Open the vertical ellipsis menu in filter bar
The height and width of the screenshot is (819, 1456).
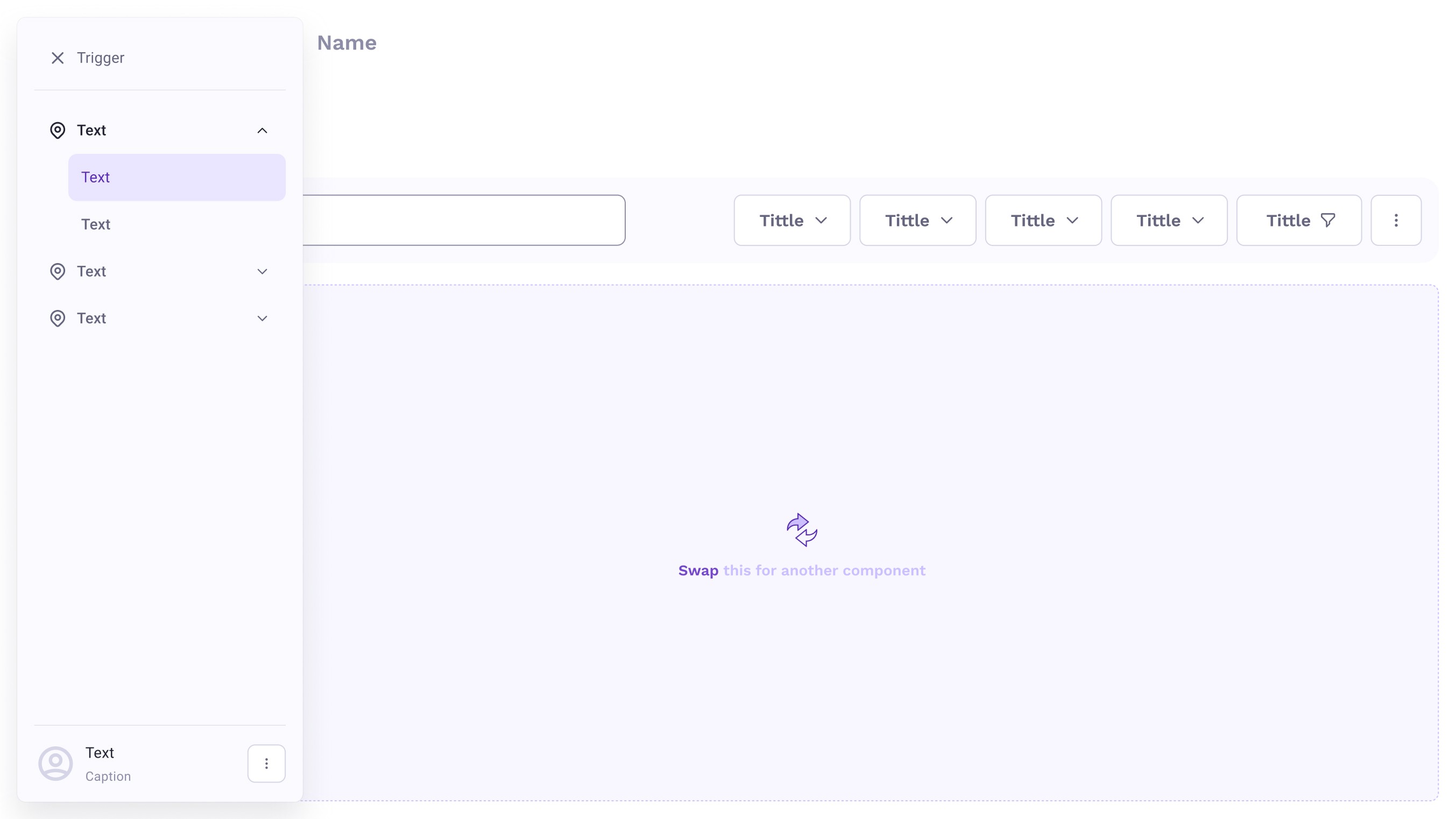[1396, 220]
